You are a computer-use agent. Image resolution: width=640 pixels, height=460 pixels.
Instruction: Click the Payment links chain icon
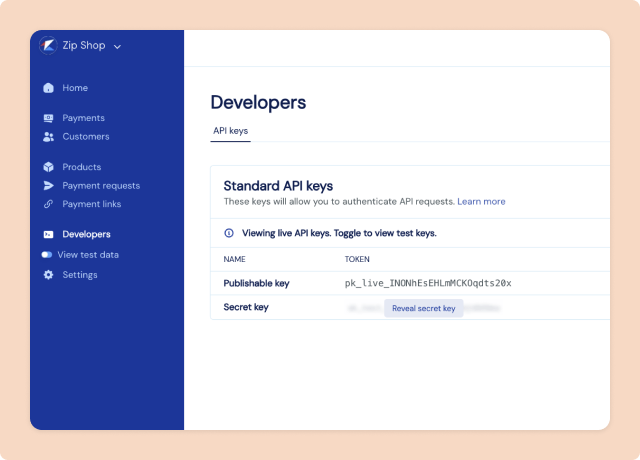tap(48, 204)
